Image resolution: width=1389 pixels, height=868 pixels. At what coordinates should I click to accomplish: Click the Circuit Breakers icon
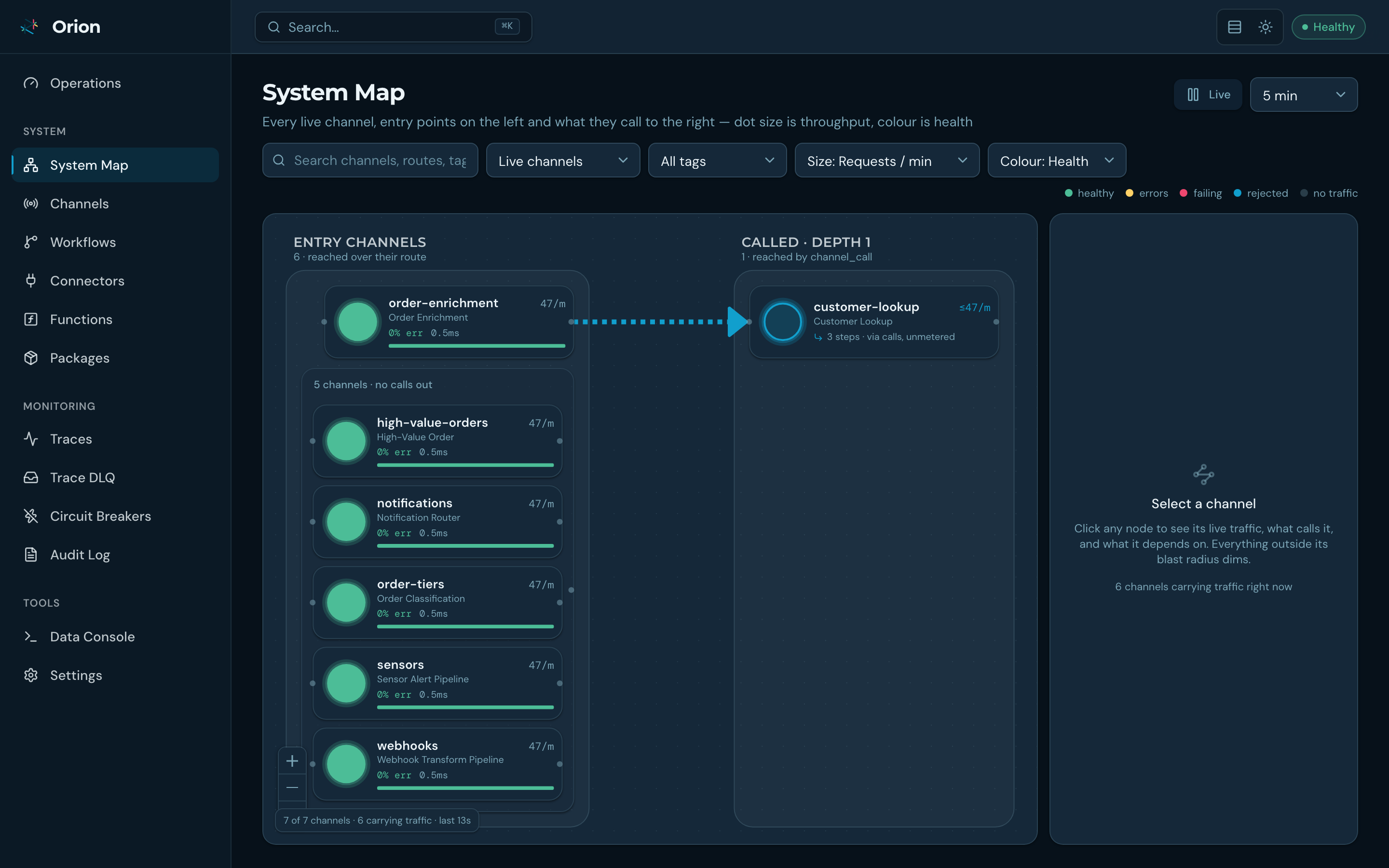tap(31, 516)
